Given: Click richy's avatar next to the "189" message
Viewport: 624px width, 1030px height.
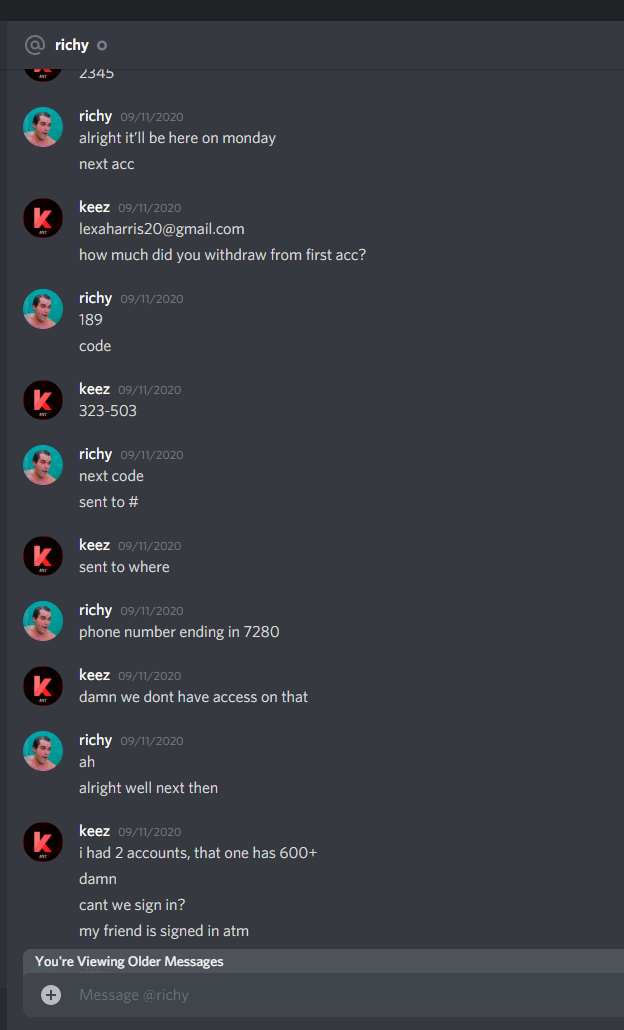Looking at the screenshot, I should tap(43, 309).
